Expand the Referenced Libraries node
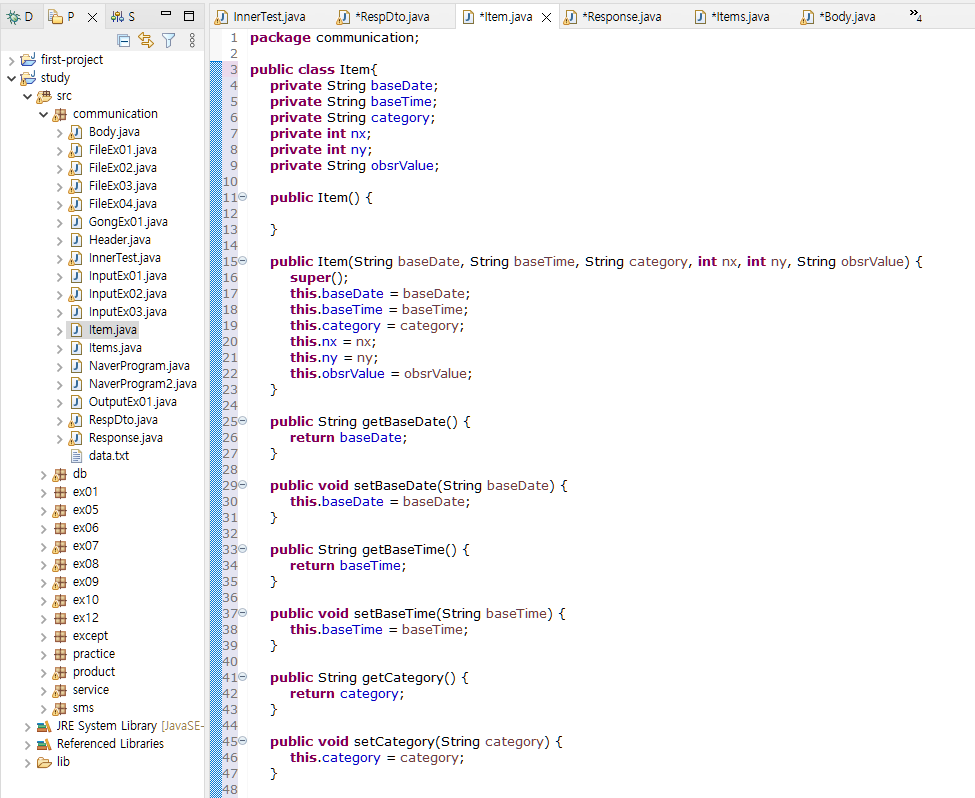975x798 pixels. [27, 745]
